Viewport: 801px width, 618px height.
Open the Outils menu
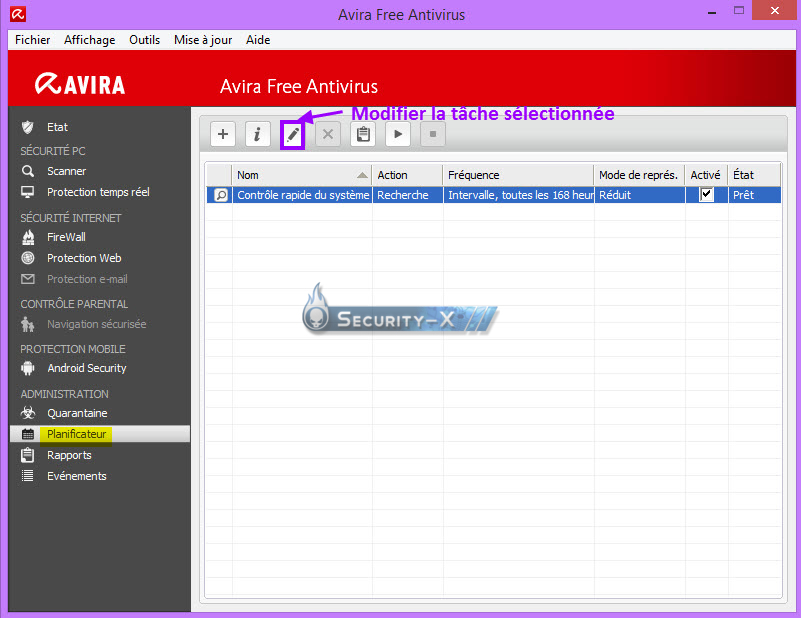[x=145, y=40]
